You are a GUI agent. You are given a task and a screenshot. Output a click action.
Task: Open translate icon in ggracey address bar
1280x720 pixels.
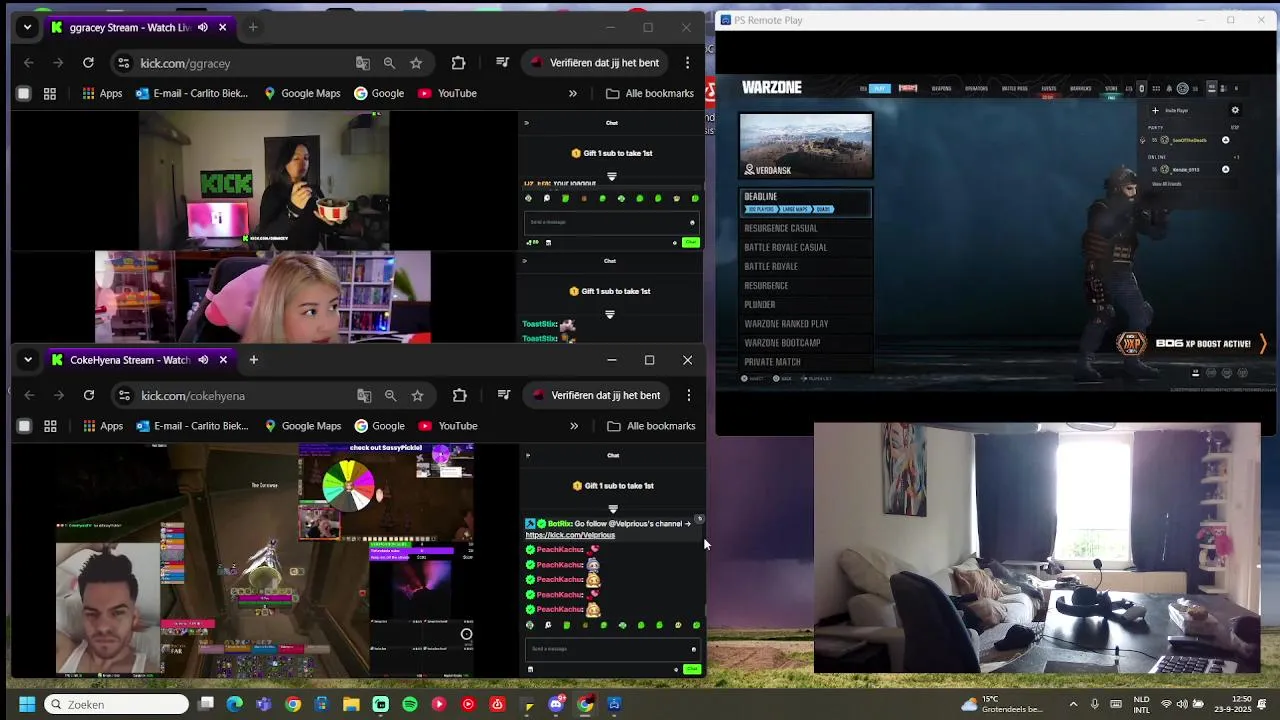[x=363, y=63]
